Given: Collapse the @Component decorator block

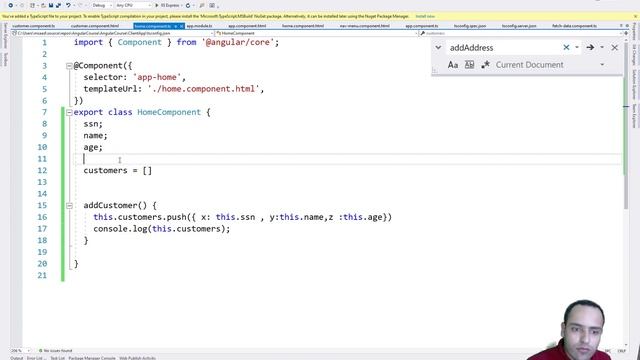Looking at the screenshot, I should [69, 66].
